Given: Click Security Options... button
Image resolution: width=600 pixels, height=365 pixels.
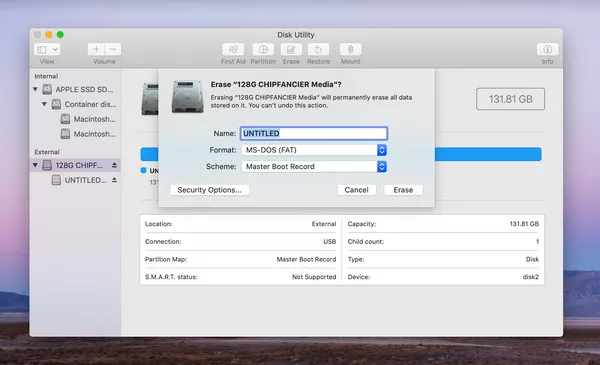Looking at the screenshot, I should click(x=210, y=190).
